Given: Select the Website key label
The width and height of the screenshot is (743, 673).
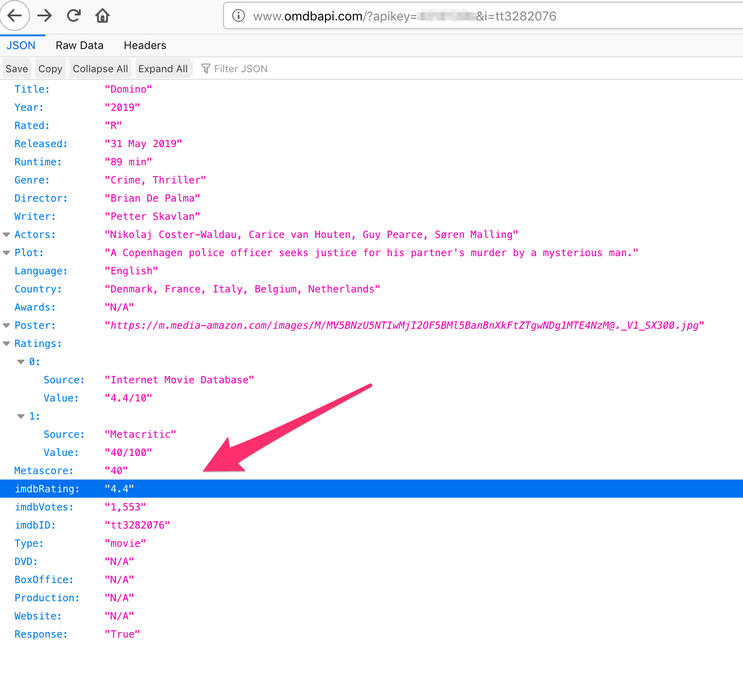Looking at the screenshot, I should 38,616.
